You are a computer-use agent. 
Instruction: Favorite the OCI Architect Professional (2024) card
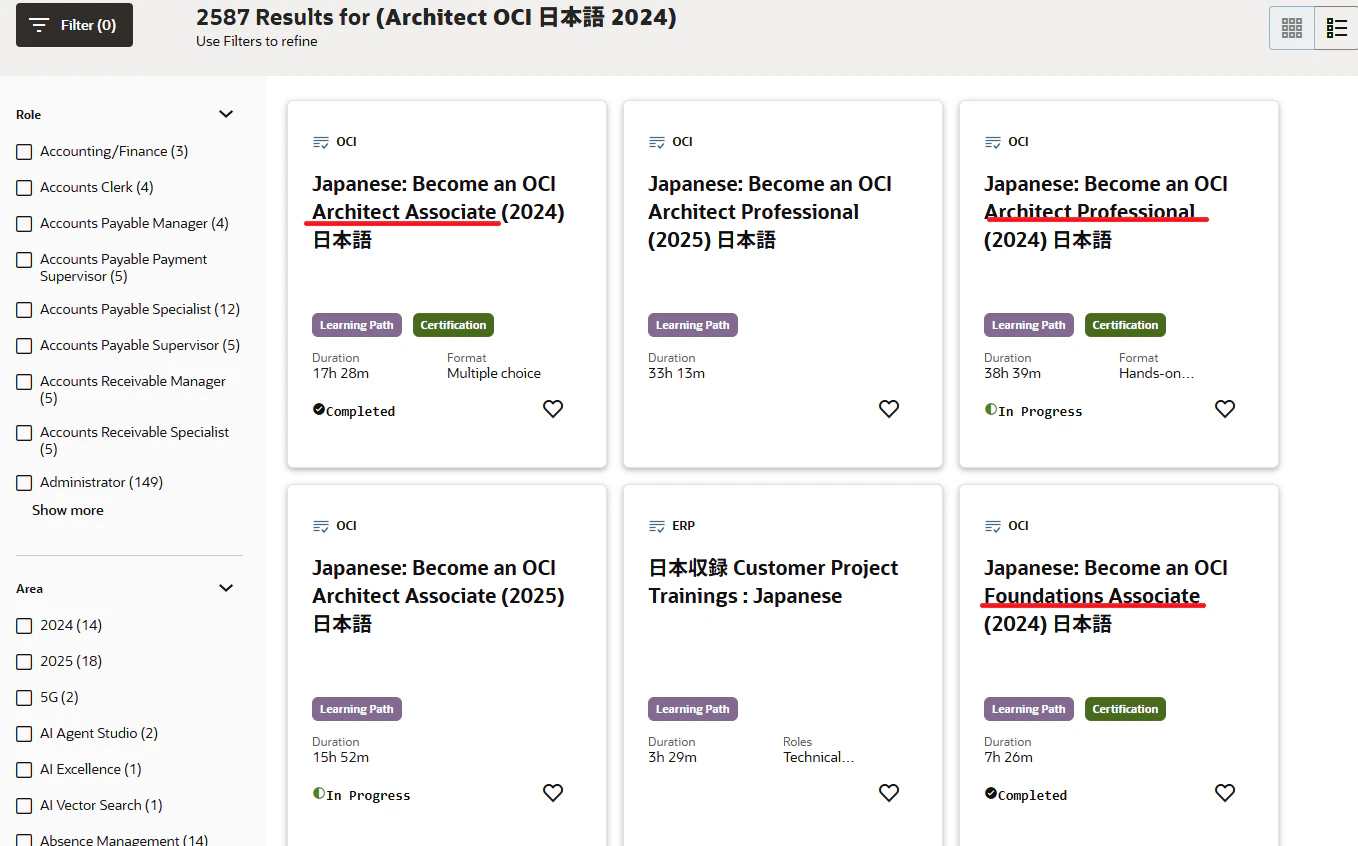click(x=1225, y=409)
